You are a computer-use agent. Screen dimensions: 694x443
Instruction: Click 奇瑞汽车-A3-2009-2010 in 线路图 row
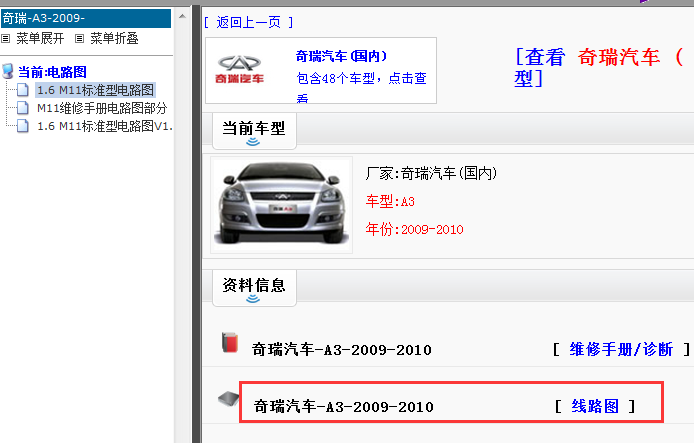coord(343,406)
